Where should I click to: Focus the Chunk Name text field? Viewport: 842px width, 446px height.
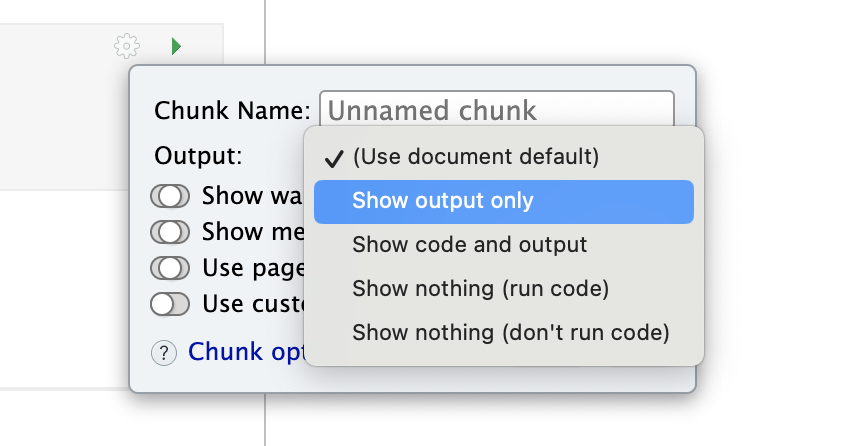tap(496, 109)
